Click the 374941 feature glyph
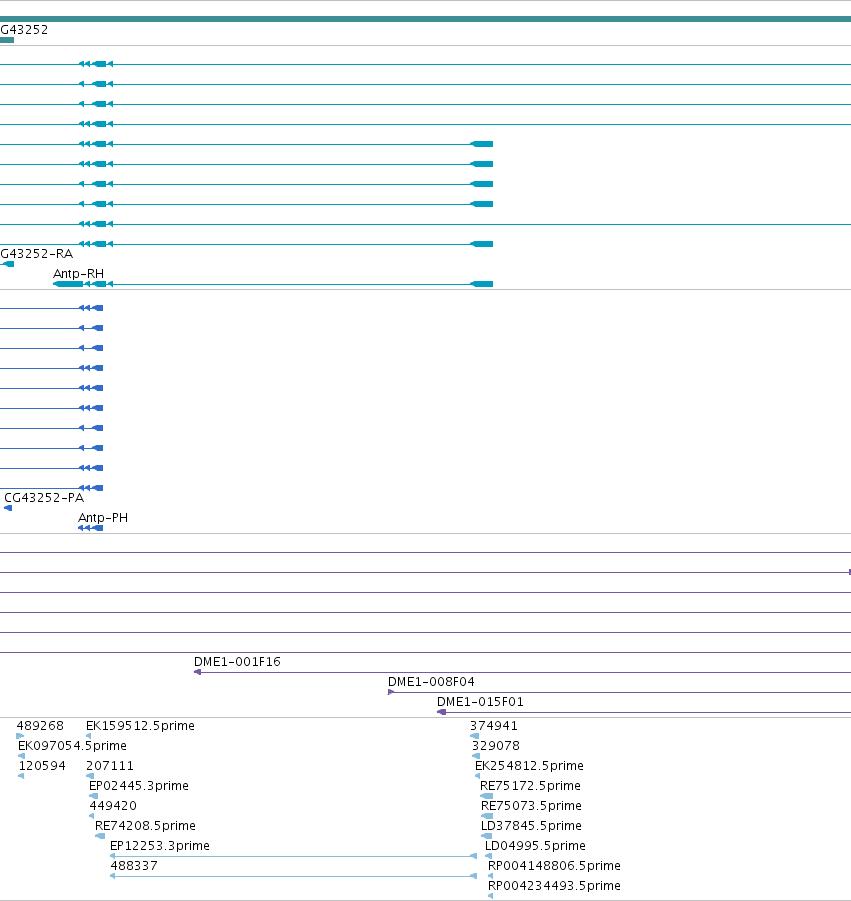The image size is (851, 901). (475, 736)
